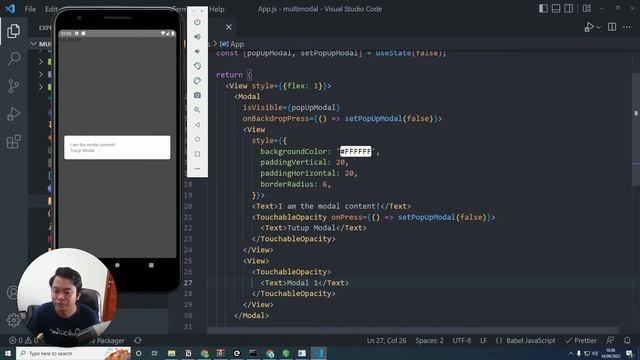
Task: Click Ln 27, Col 26 indicator
Action: click(x=386, y=340)
